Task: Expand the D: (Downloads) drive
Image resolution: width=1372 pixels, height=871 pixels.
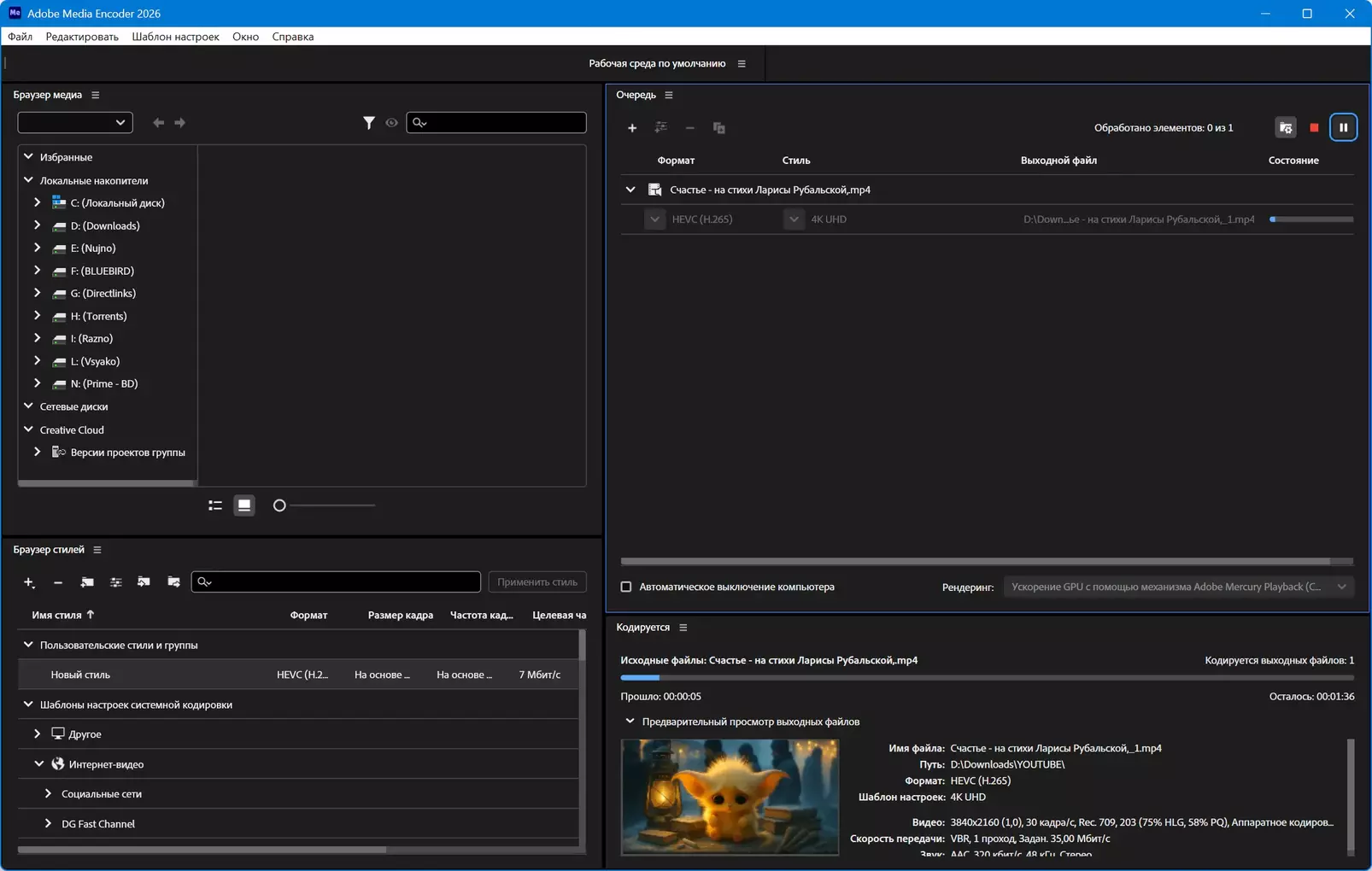Action: click(38, 225)
